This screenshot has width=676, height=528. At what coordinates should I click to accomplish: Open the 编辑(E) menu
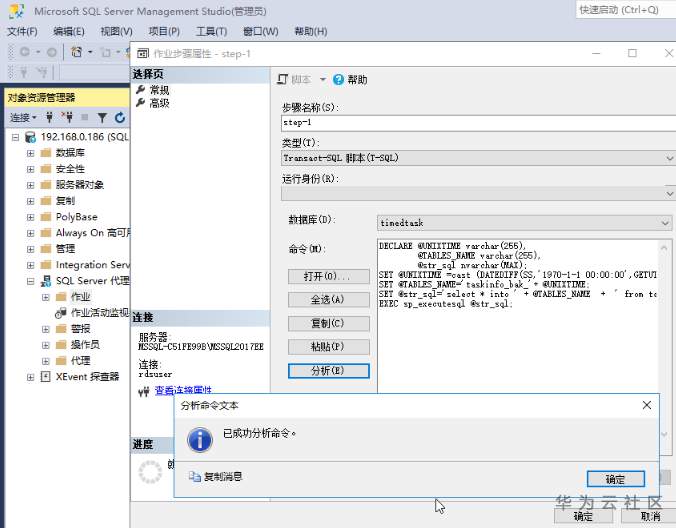point(69,31)
